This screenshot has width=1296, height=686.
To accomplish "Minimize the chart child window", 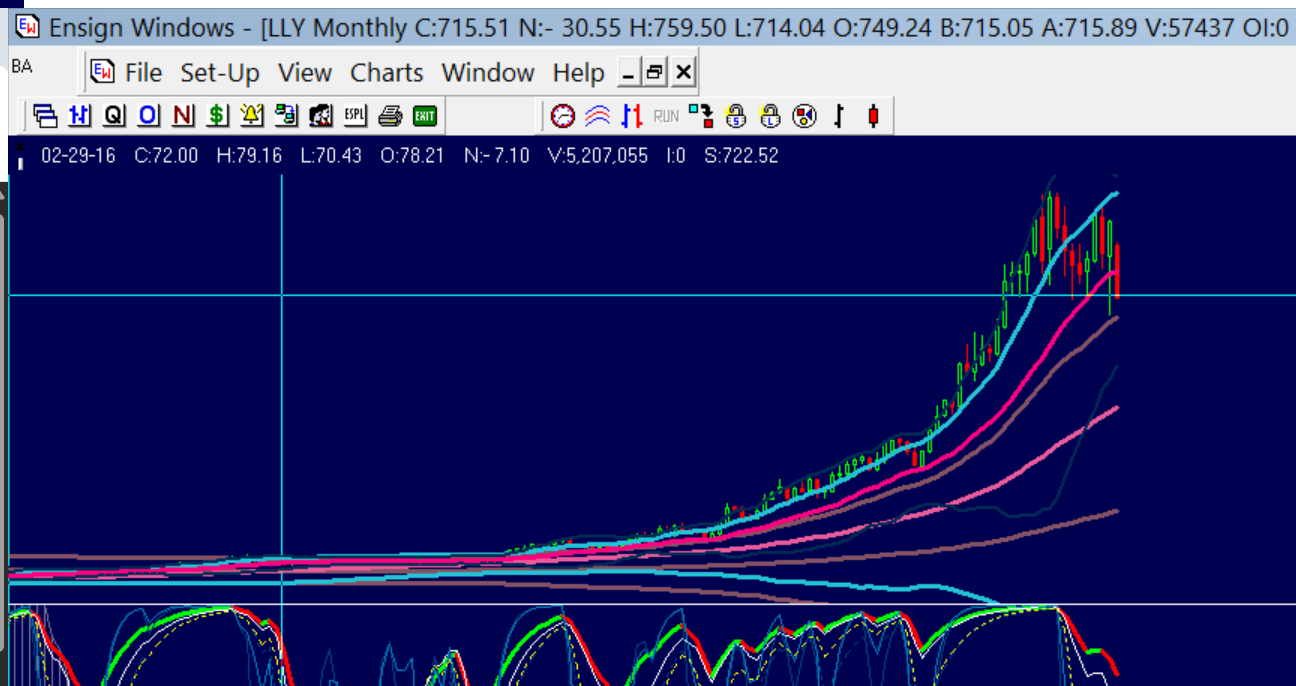I will 629,72.
